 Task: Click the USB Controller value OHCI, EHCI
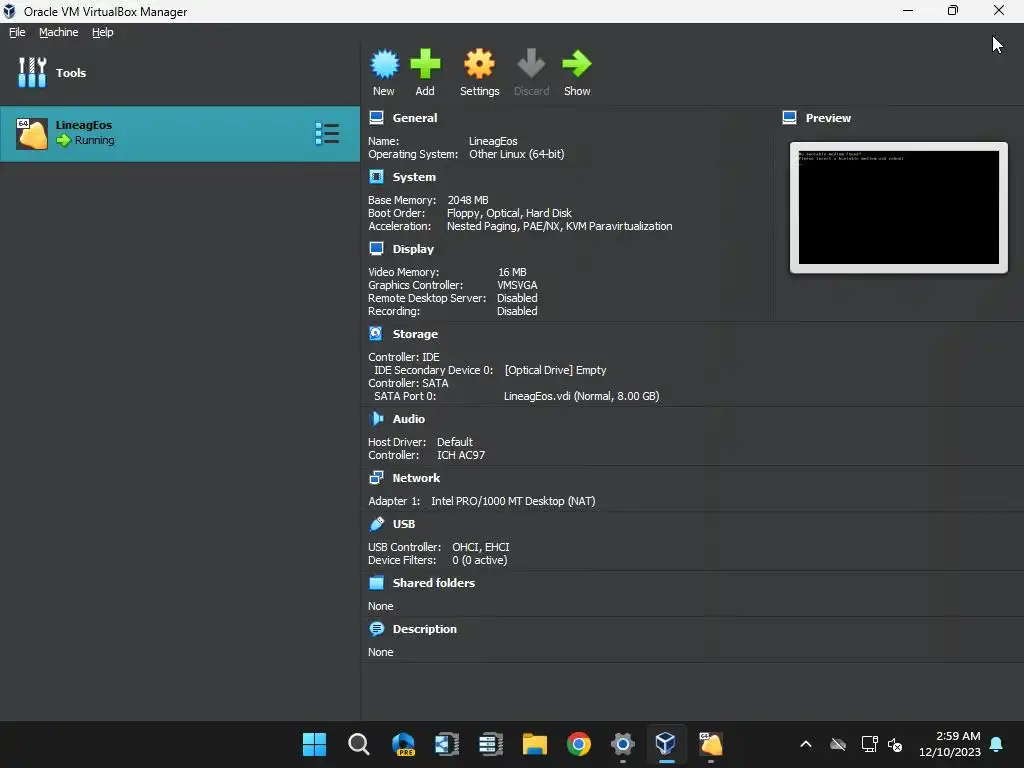coord(481,547)
